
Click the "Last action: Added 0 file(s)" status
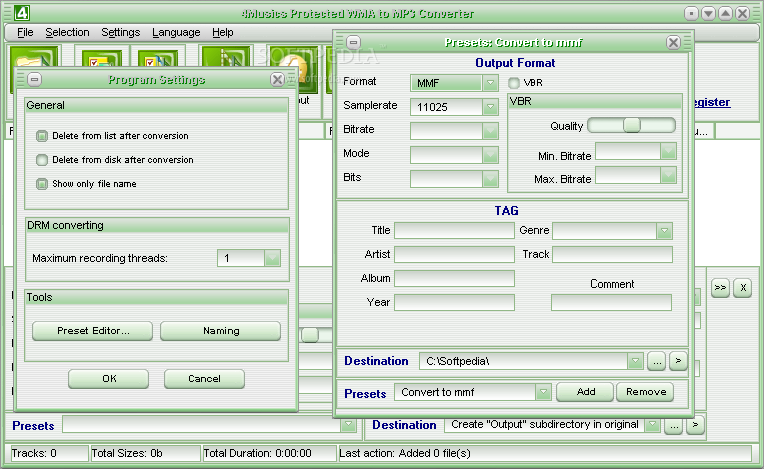[x=545, y=453]
